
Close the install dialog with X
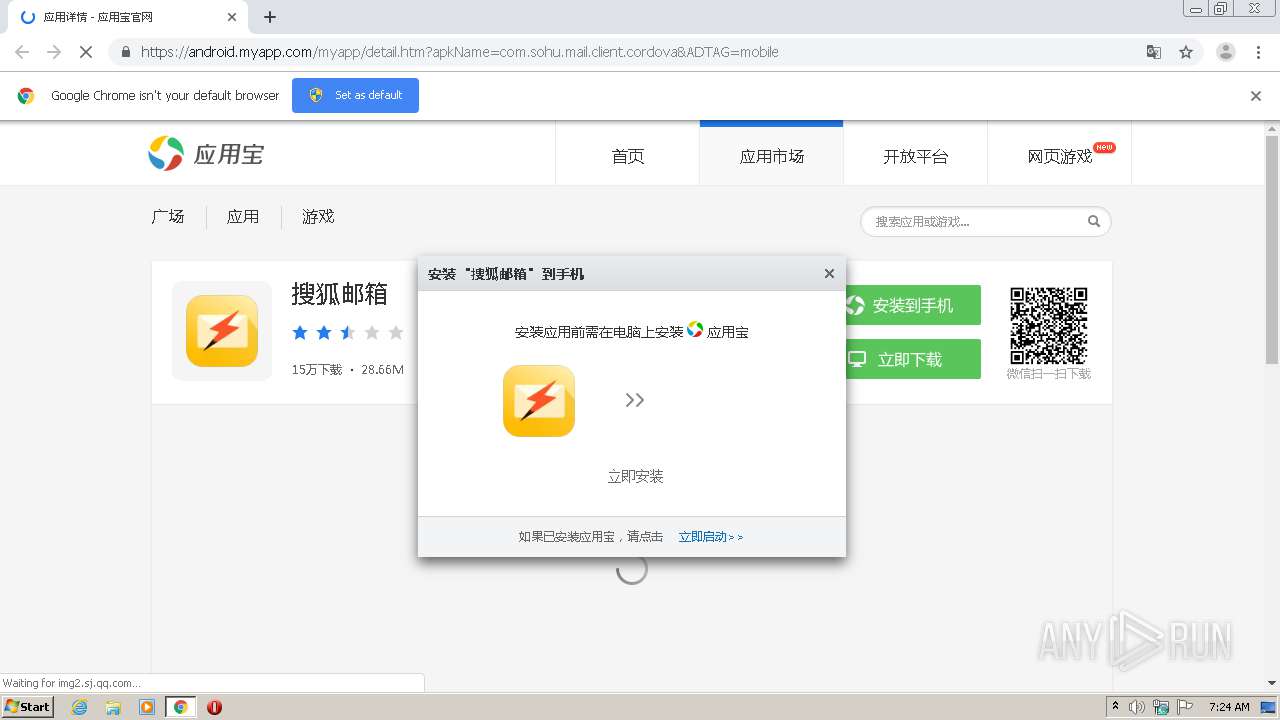point(829,274)
